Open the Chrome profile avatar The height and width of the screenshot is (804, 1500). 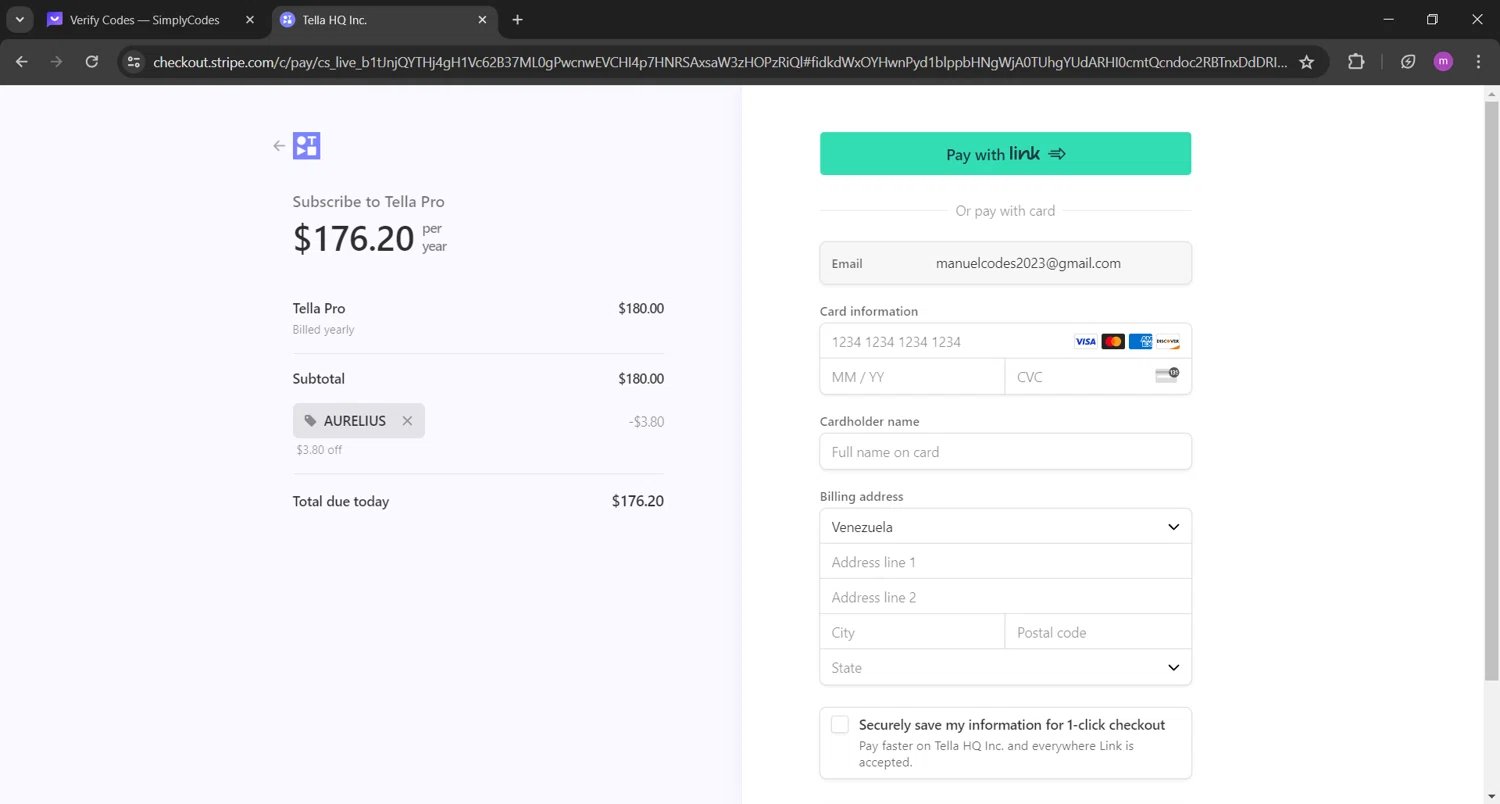point(1443,62)
